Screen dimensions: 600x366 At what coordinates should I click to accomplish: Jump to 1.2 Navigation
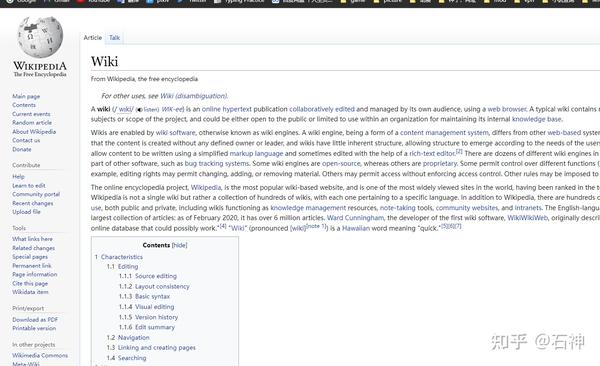(128, 338)
